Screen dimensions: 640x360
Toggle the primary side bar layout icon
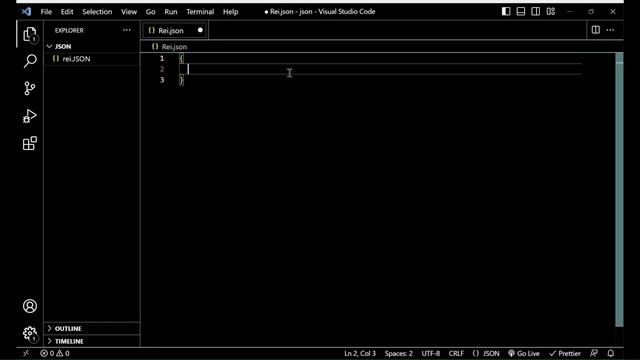click(x=506, y=11)
